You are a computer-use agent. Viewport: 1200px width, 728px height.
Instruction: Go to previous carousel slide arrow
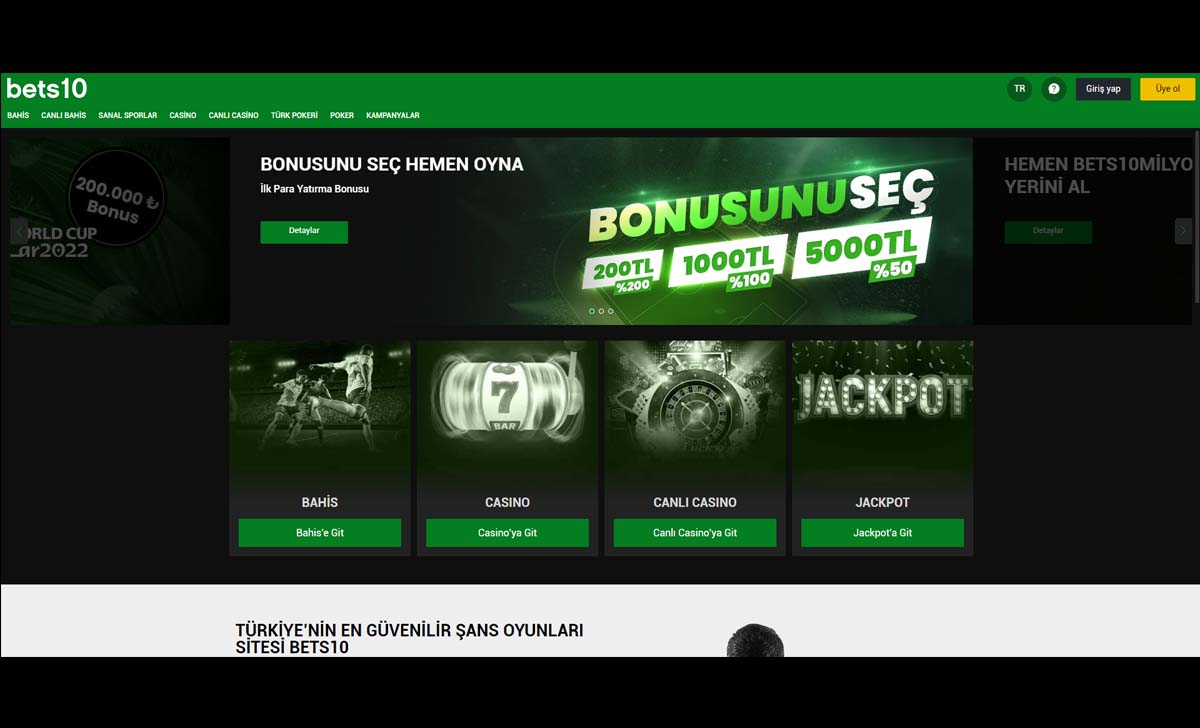click(18, 231)
